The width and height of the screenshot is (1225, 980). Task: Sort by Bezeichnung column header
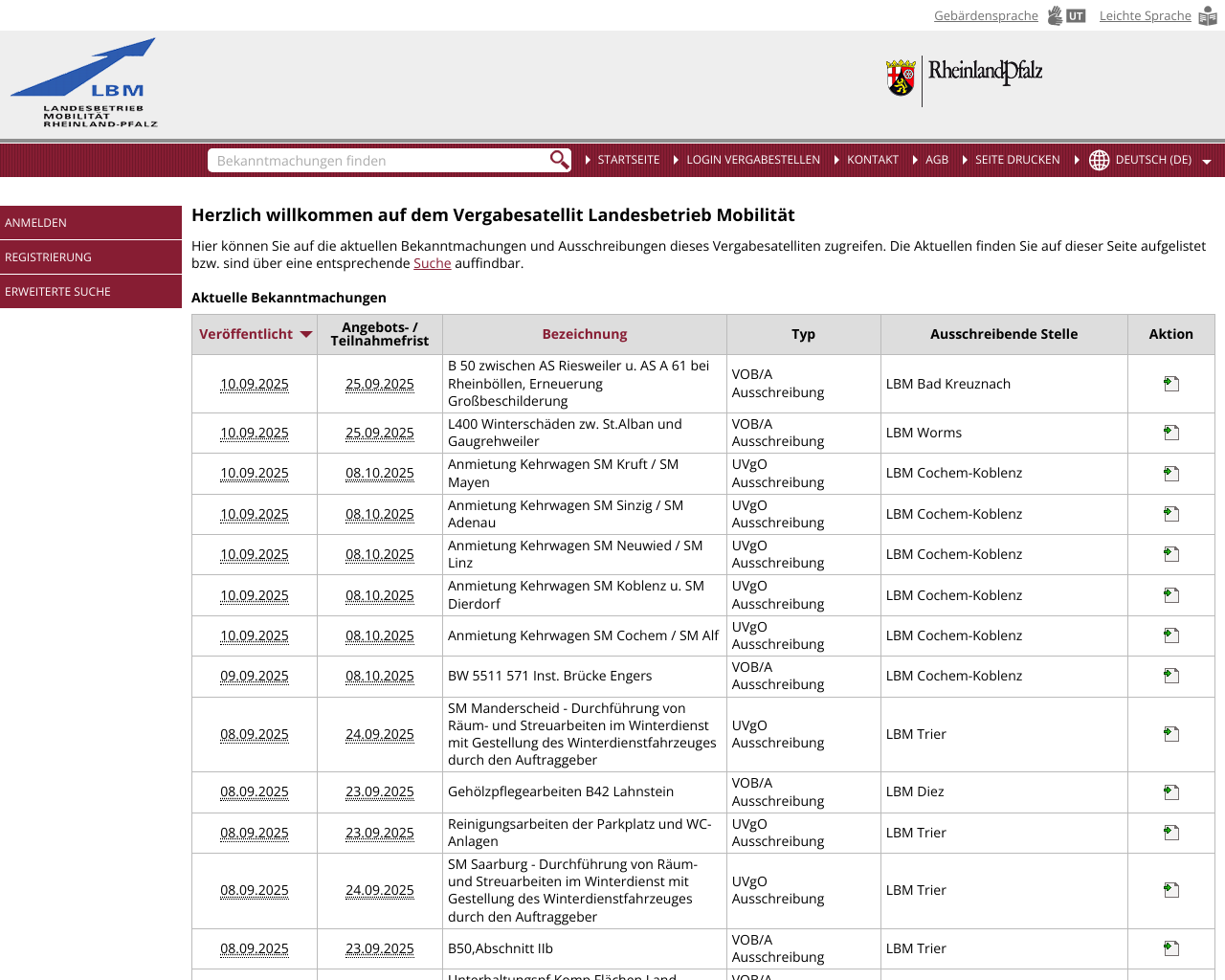585,334
